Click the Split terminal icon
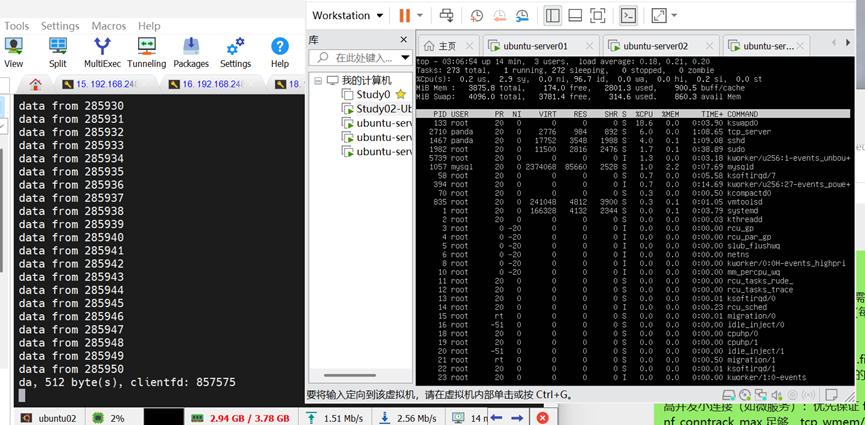 click(x=58, y=52)
